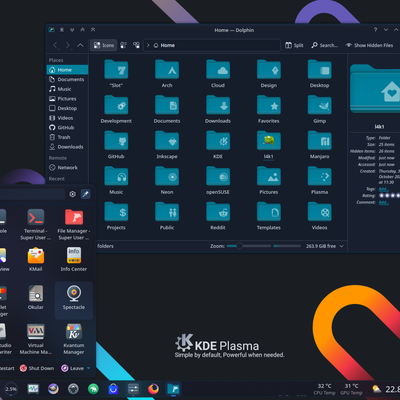400x400 pixels.
Task: Open Music in the Places sidebar
Action: [67, 89]
